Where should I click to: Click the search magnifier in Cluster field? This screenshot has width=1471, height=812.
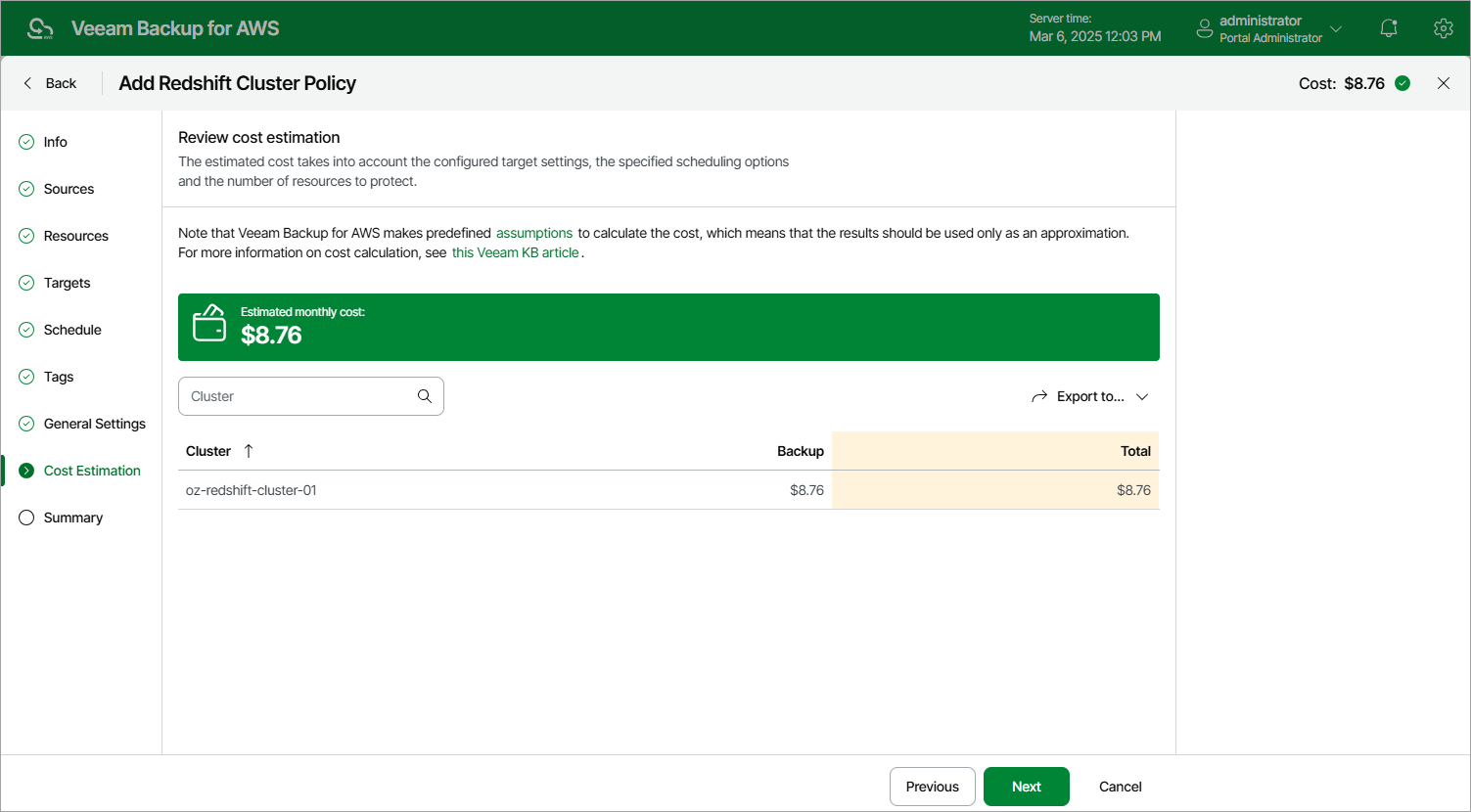(x=425, y=396)
